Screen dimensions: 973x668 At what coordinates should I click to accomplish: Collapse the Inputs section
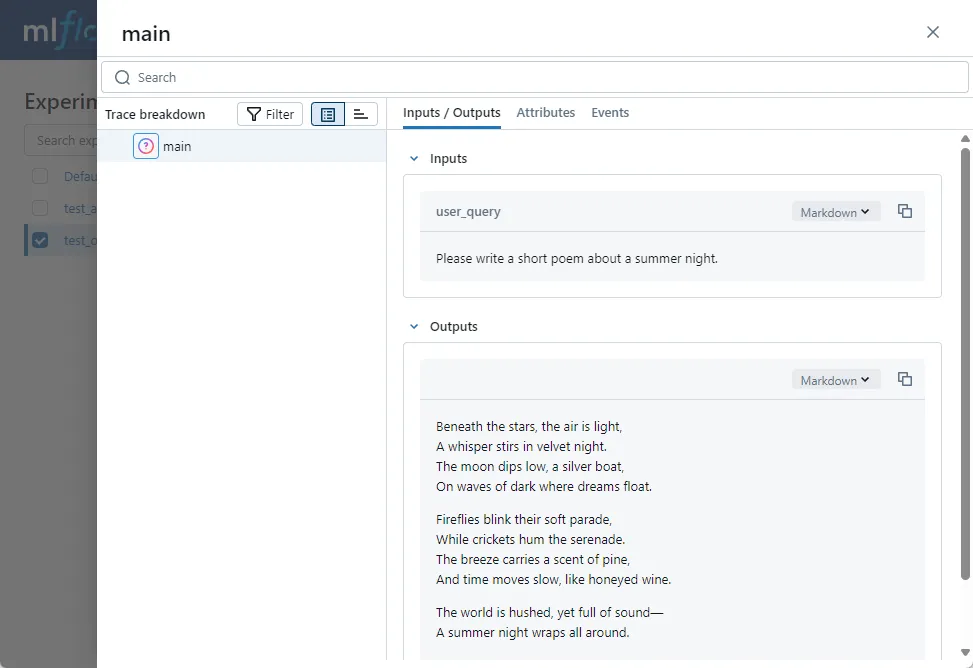(413, 158)
